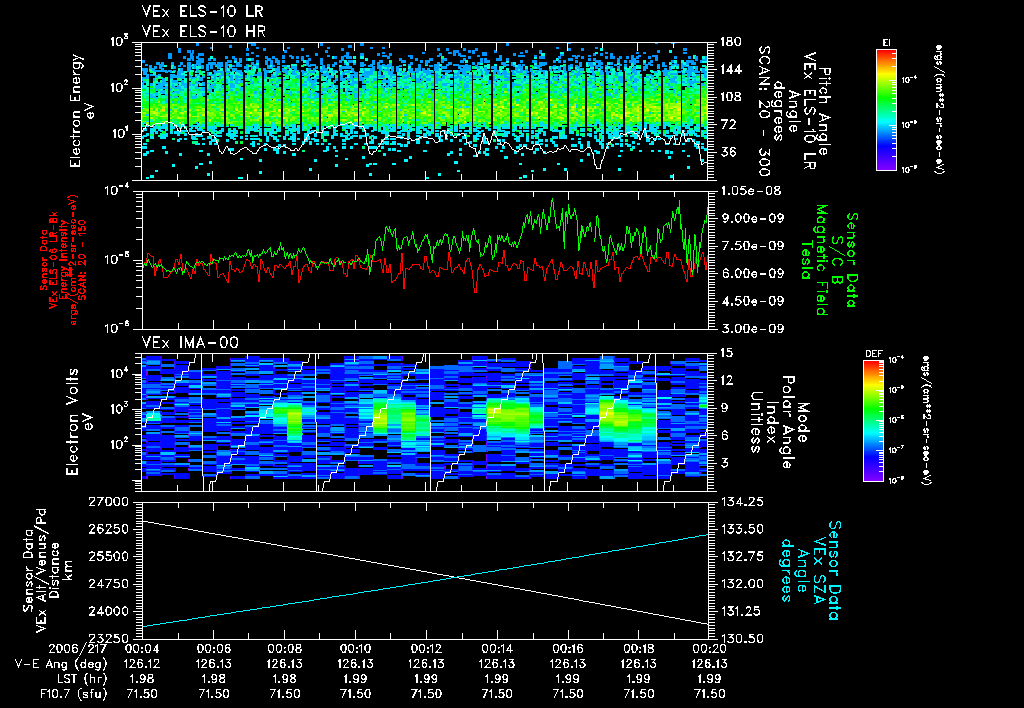The image size is (1024, 708).
Task: Click the '00:04' time tick label
Action: point(141,650)
